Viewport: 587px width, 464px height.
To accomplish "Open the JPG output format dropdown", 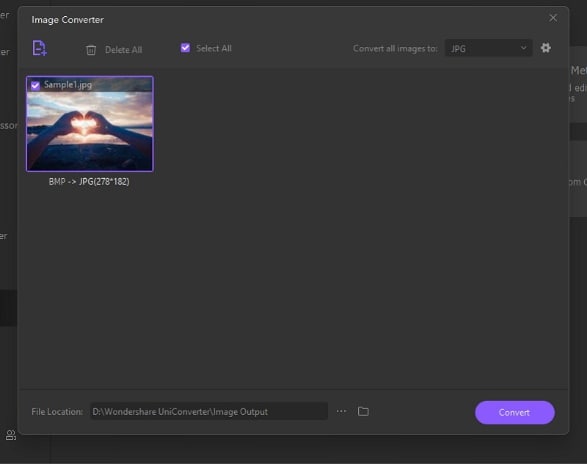I will pyautogui.click(x=488, y=48).
